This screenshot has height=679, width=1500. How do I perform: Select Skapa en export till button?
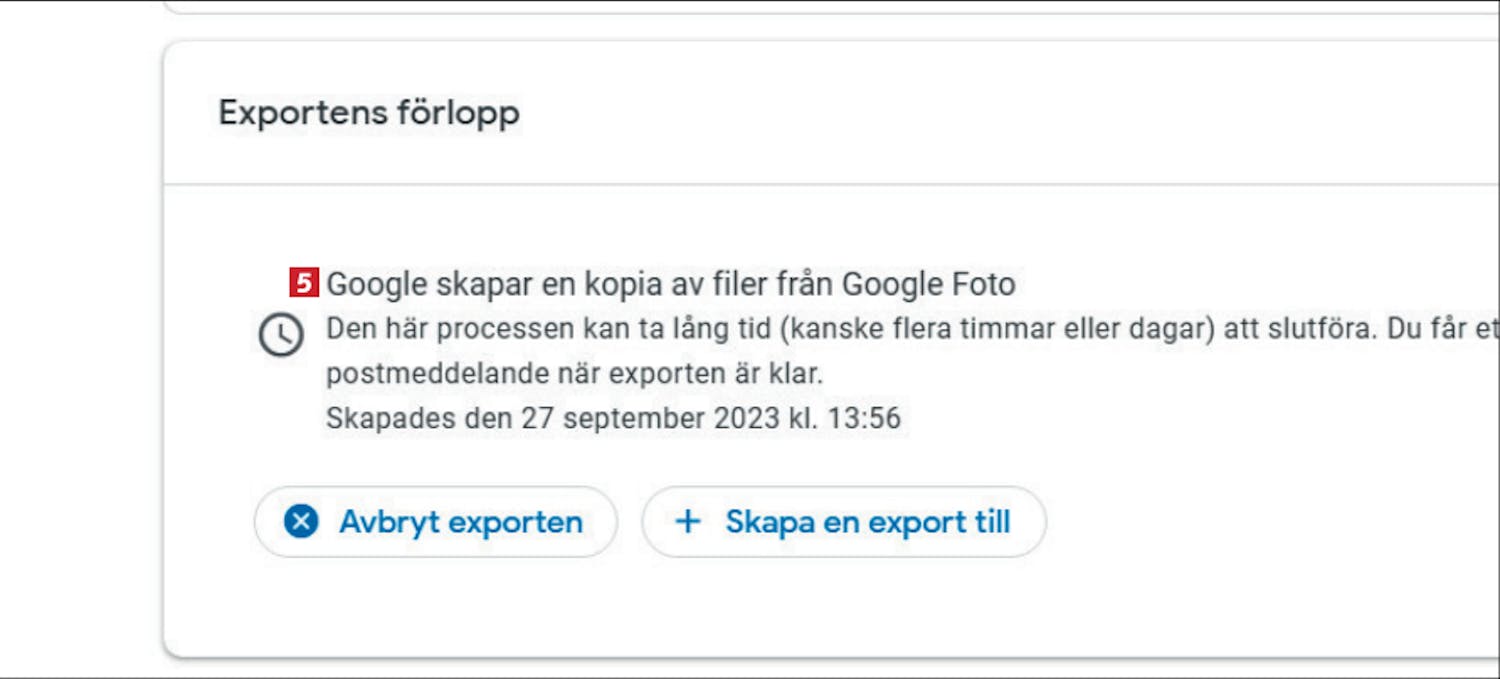[x=843, y=522]
